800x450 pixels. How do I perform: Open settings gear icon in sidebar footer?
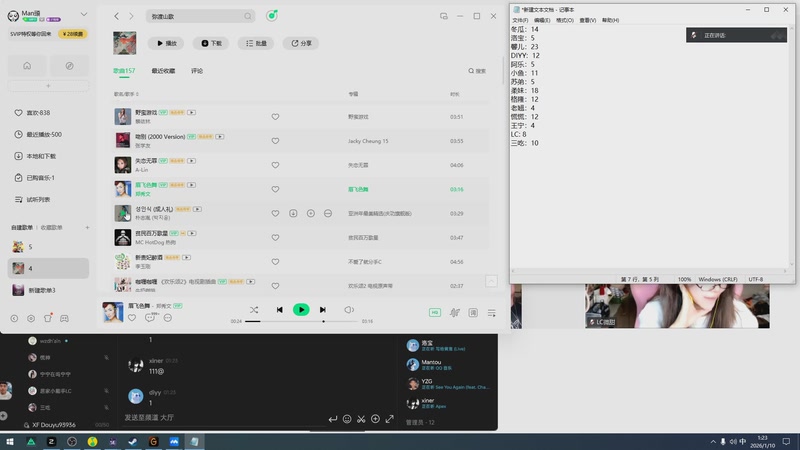(x=31, y=318)
